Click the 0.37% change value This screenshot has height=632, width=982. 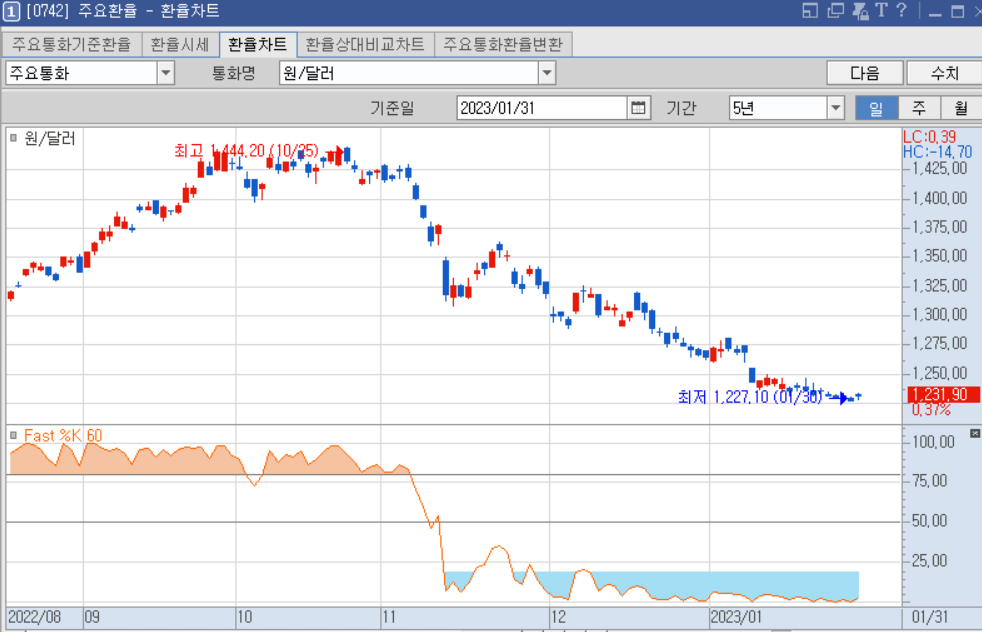point(931,410)
